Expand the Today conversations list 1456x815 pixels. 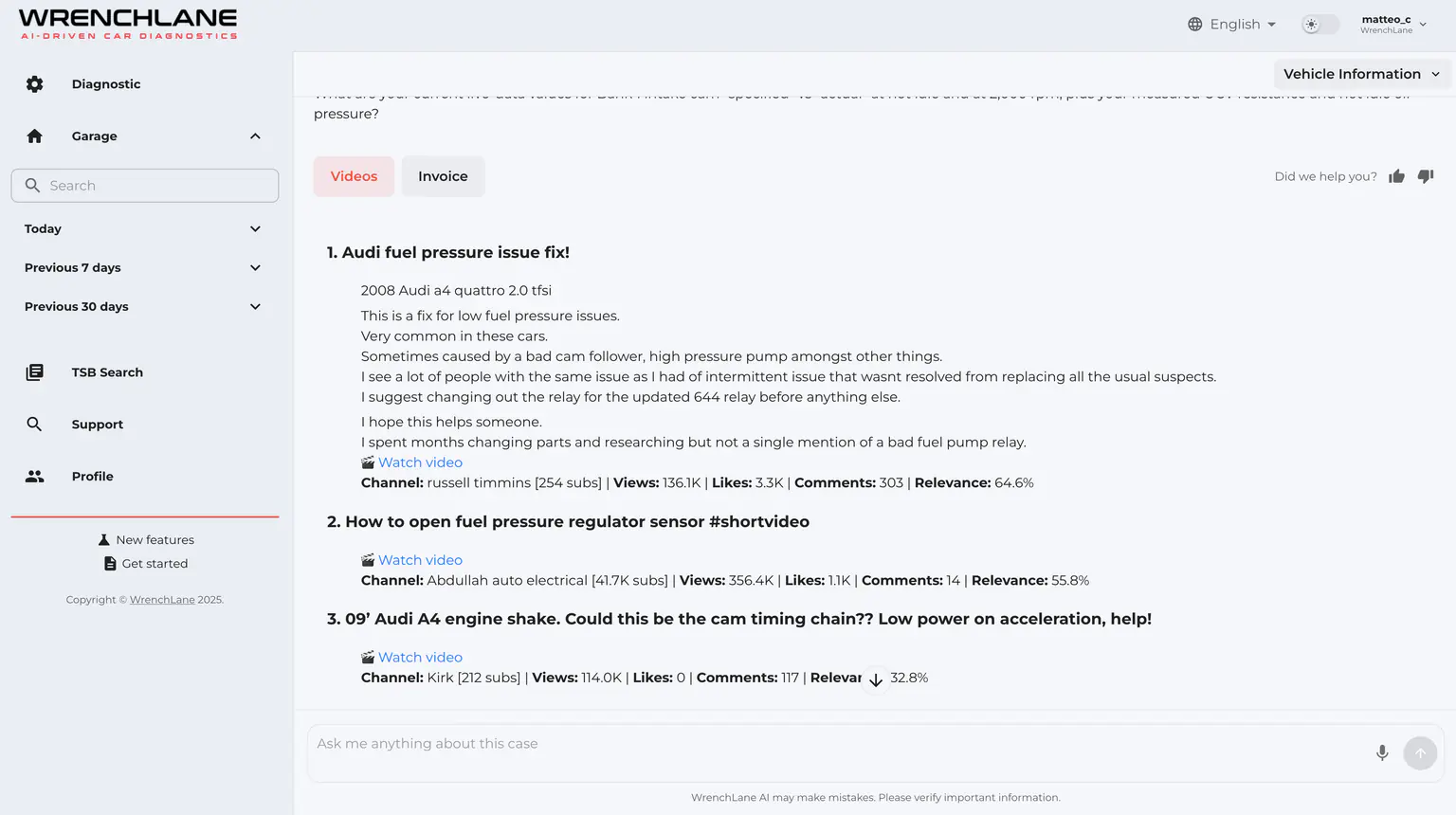[255, 229]
